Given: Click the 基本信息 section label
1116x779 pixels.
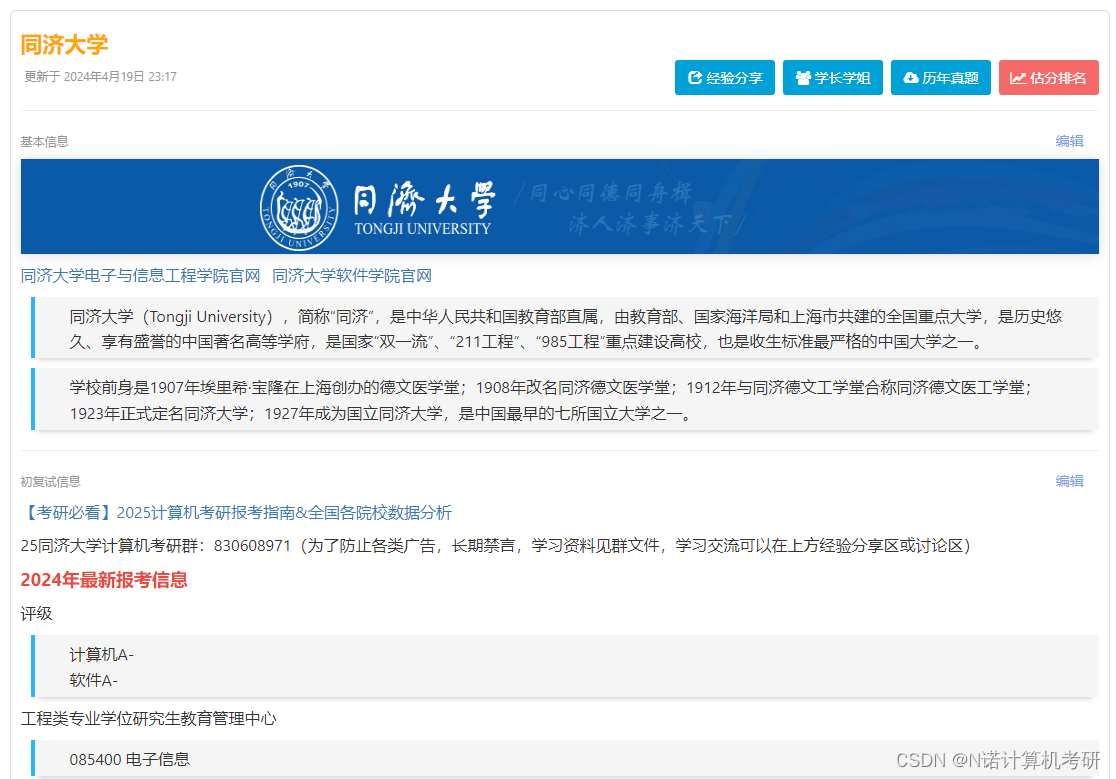Looking at the screenshot, I should tap(44, 142).
